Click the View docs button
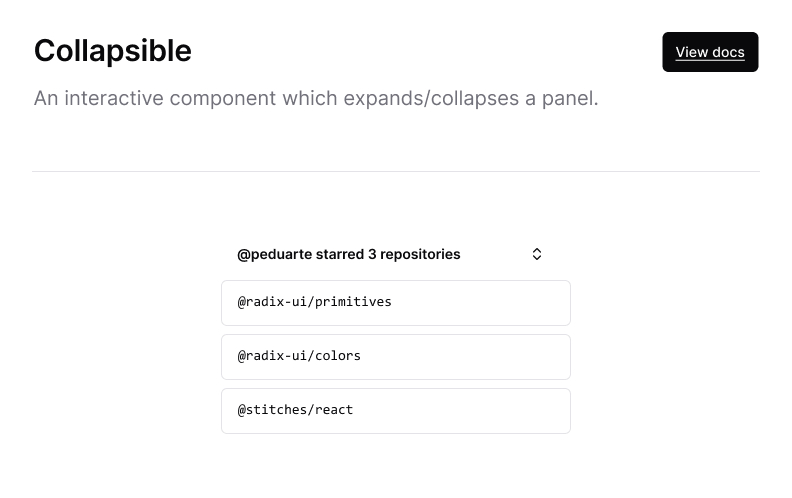This screenshot has width=792, height=498. 710,52
